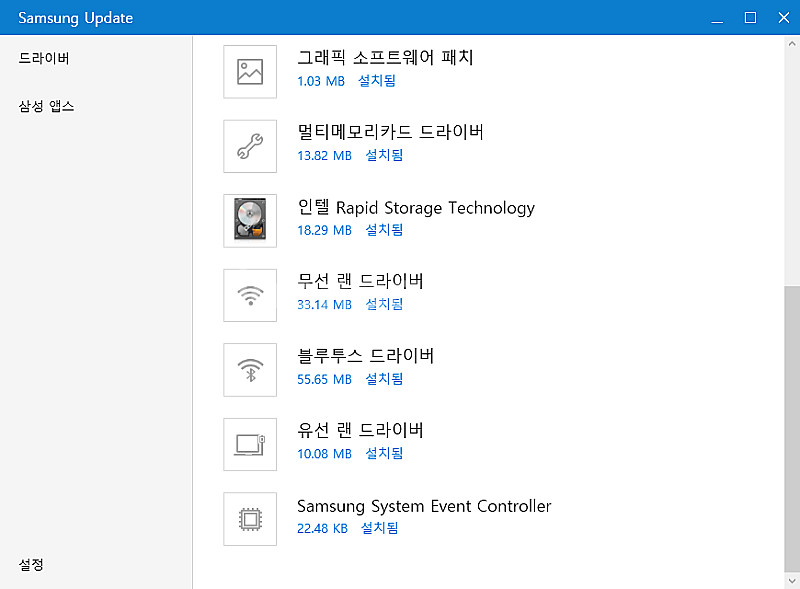Image resolution: width=800 pixels, height=589 pixels.
Task: Select the 그래픽 소프트웨어 패치 title
Action: coord(386,57)
